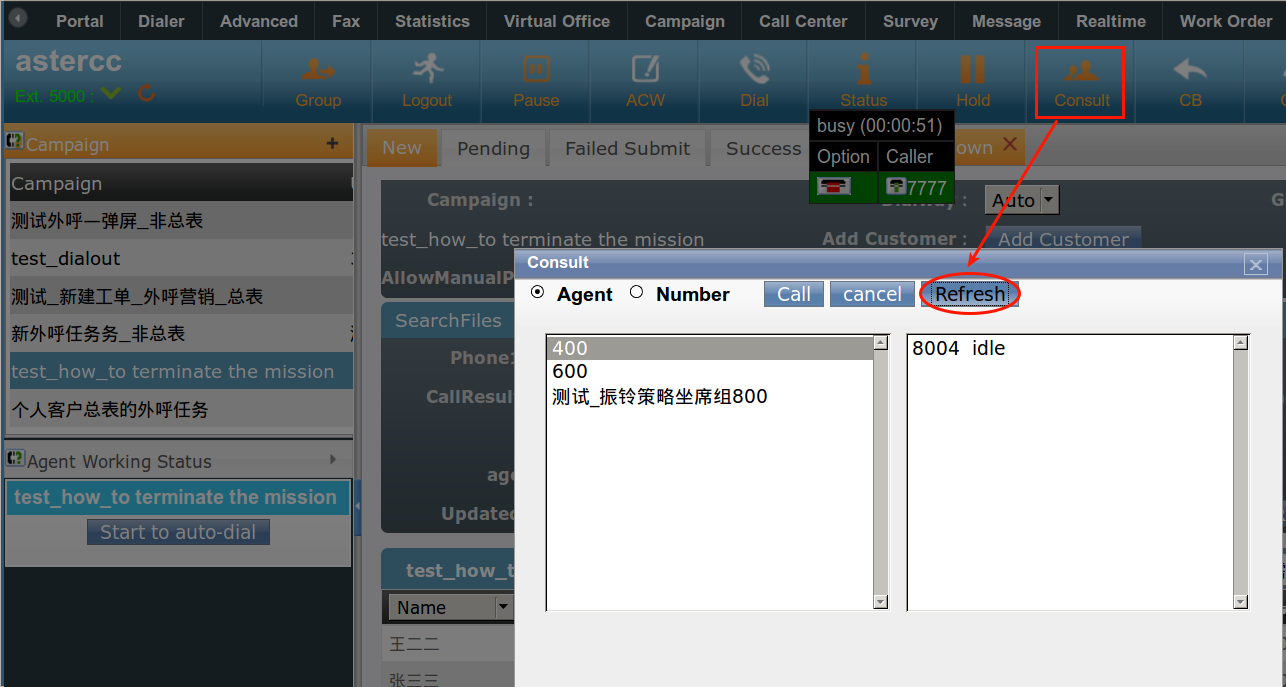Open Consult from the toolbar
Image resolution: width=1286 pixels, height=687 pixels.
tap(1081, 72)
